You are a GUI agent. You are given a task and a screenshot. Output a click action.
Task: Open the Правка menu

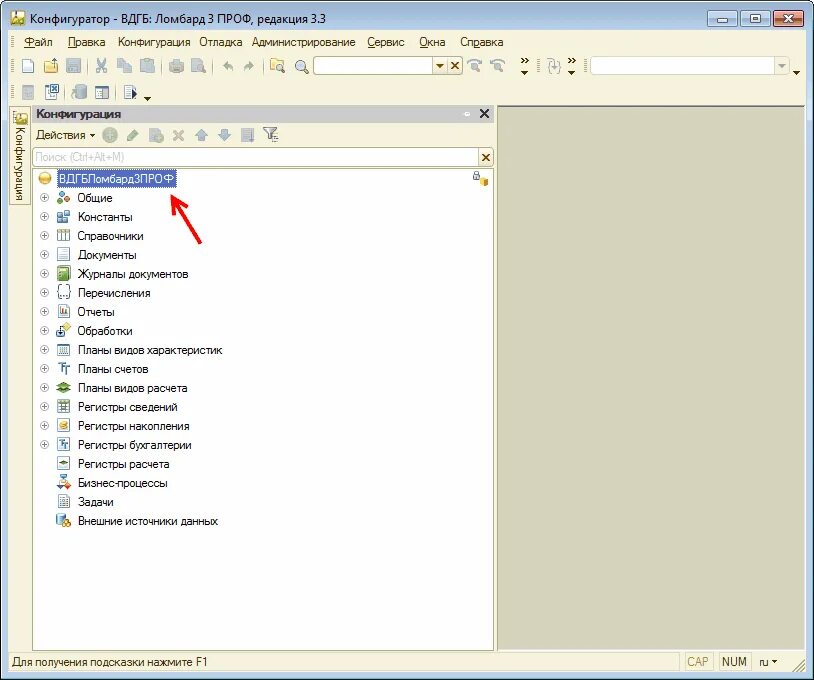tap(87, 42)
